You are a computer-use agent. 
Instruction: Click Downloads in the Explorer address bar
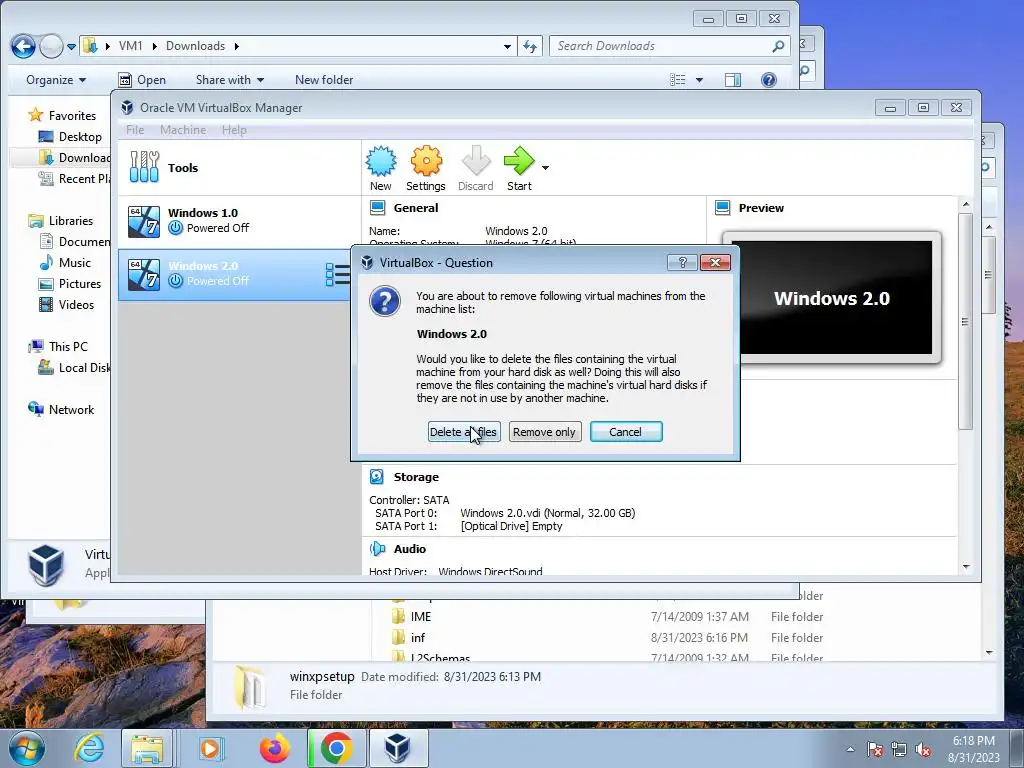click(195, 46)
